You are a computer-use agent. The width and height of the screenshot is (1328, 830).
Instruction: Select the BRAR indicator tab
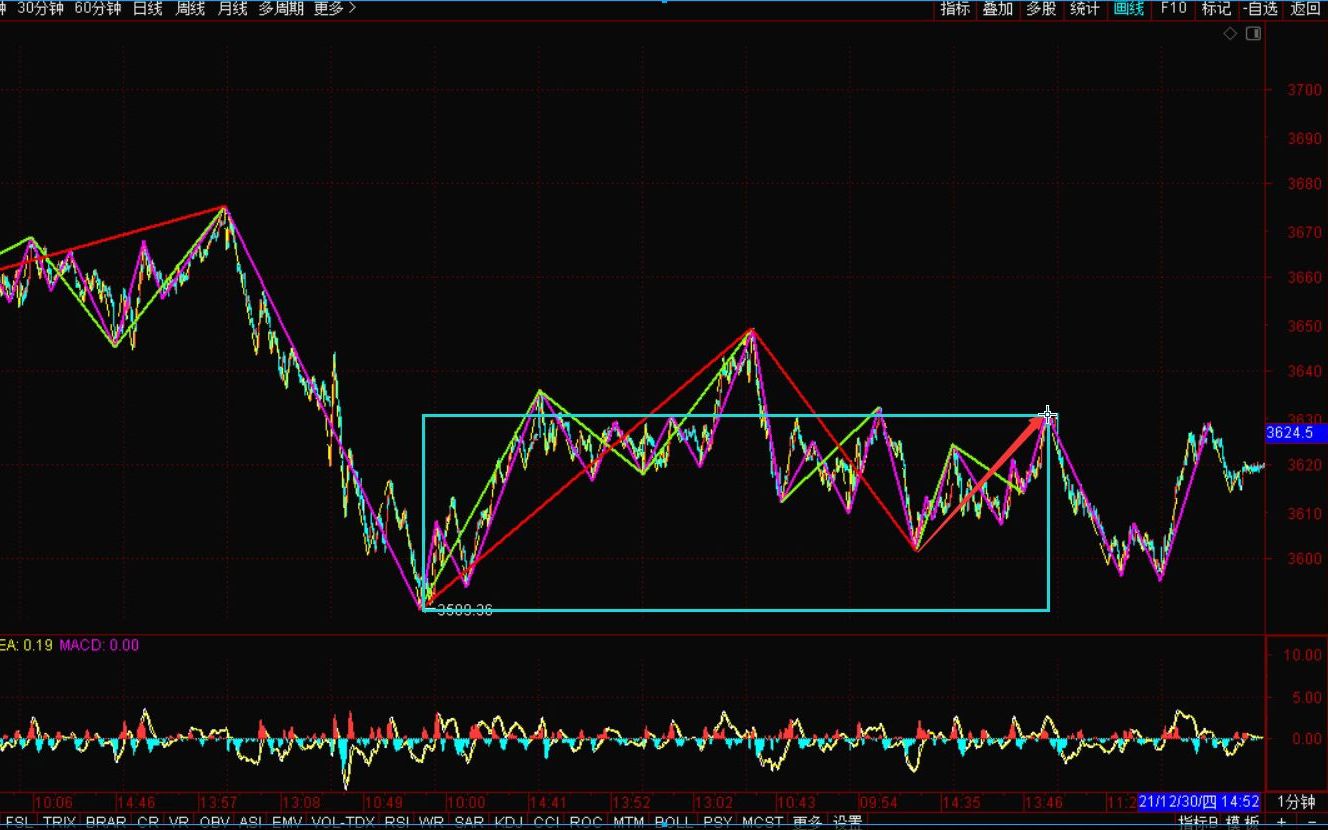[x=106, y=822]
